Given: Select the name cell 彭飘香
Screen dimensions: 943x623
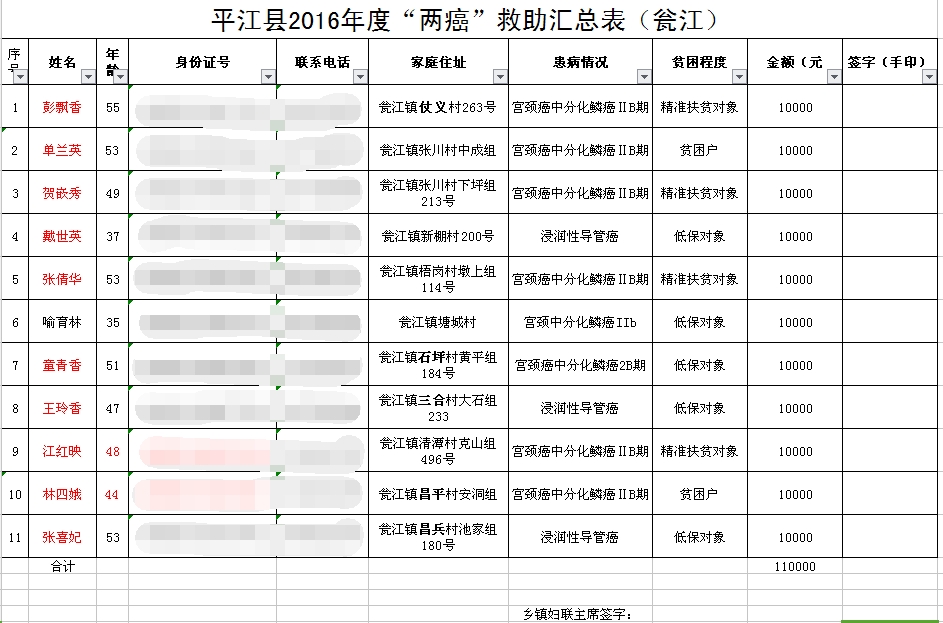Looking at the screenshot, I should coord(62,108).
